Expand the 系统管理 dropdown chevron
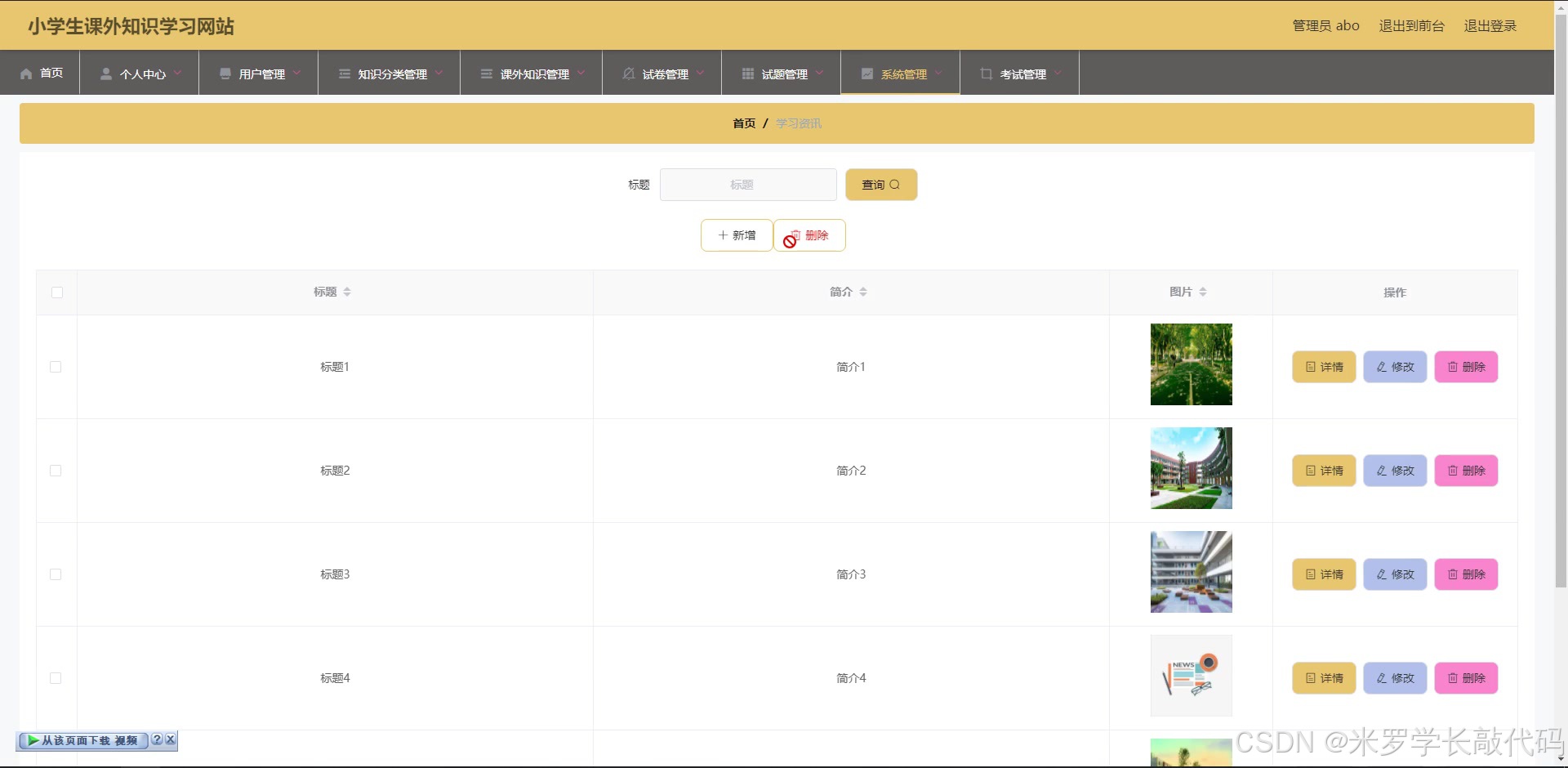 (x=938, y=73)
